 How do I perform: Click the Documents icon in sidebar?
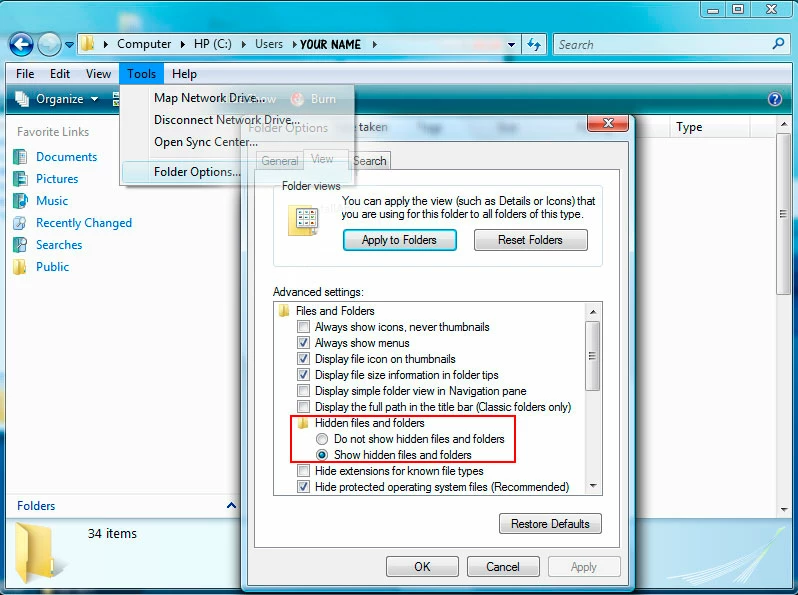click(20, 157)
